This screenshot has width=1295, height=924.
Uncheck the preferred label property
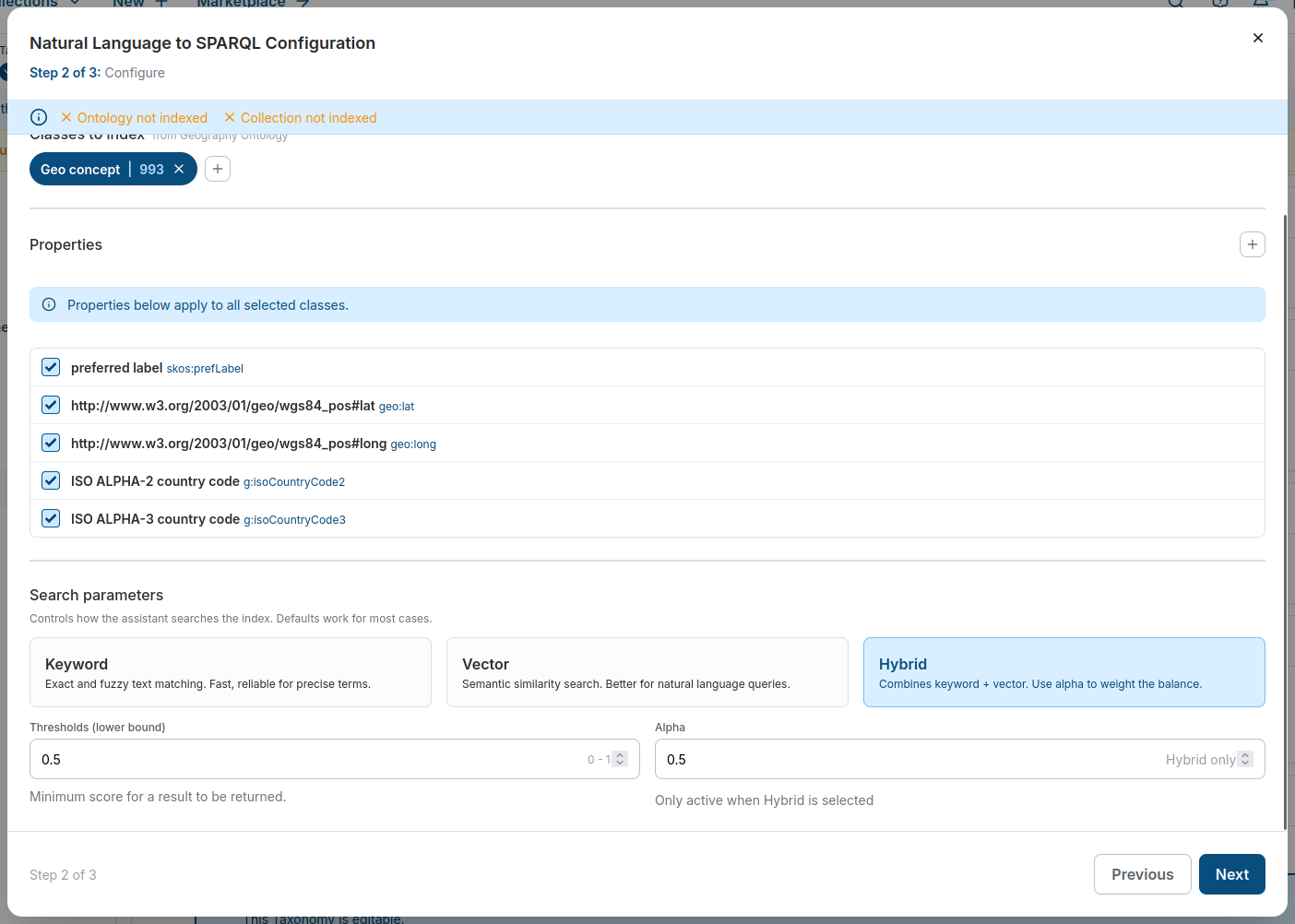click(51, 367)
